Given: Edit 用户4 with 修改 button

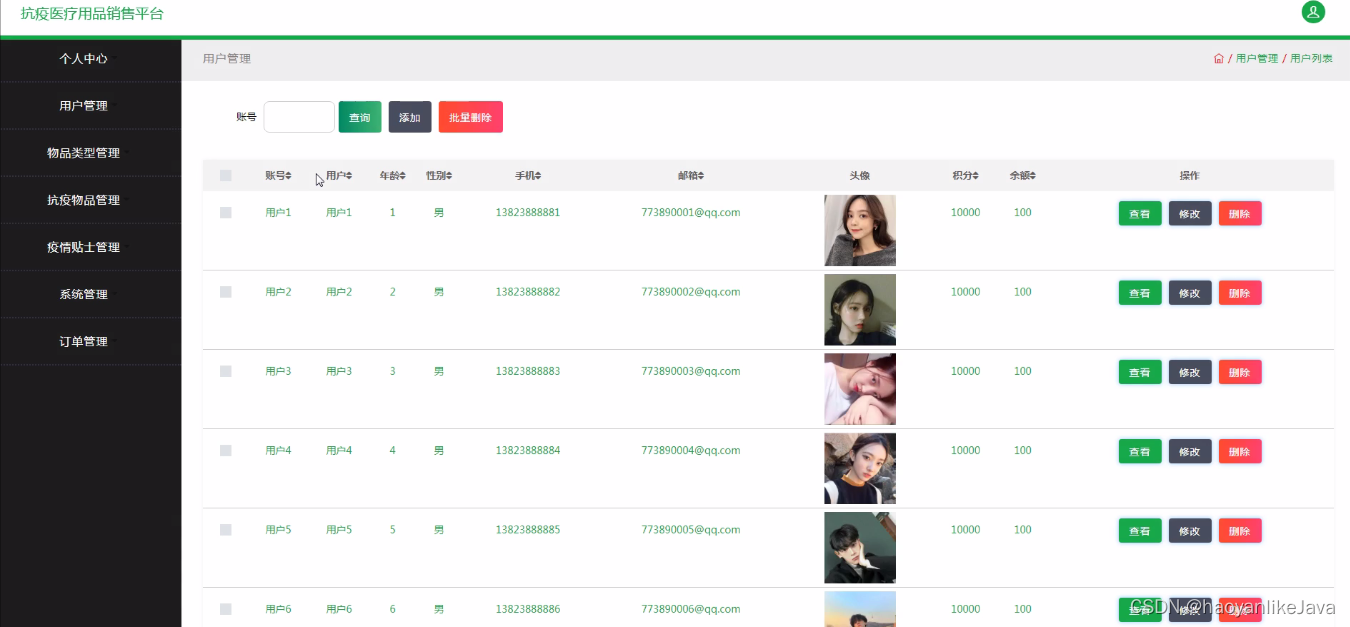Looking at the screenshot, I should pos(1190,451).
